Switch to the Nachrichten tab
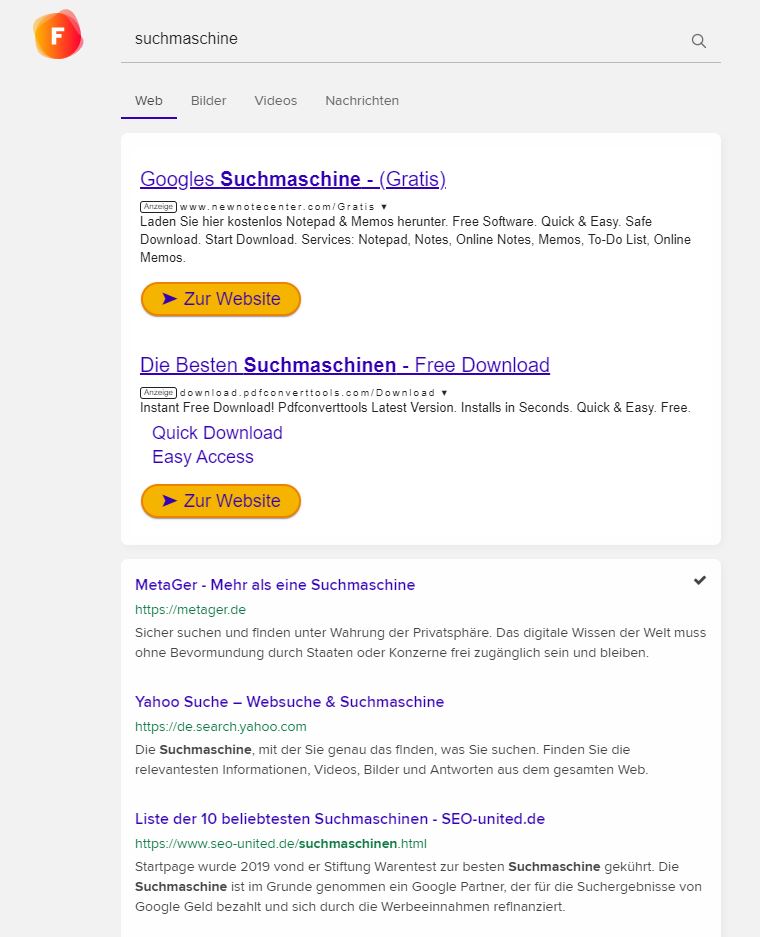Viewport: 760px width, 937px height. [x=362, y=100]
